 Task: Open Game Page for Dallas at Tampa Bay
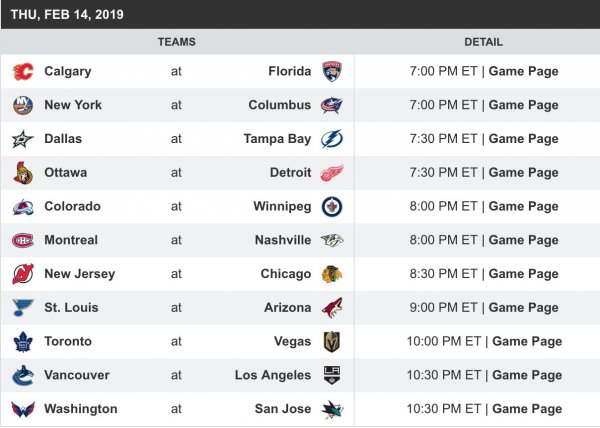pyautogui.click(x=523, y=139)
